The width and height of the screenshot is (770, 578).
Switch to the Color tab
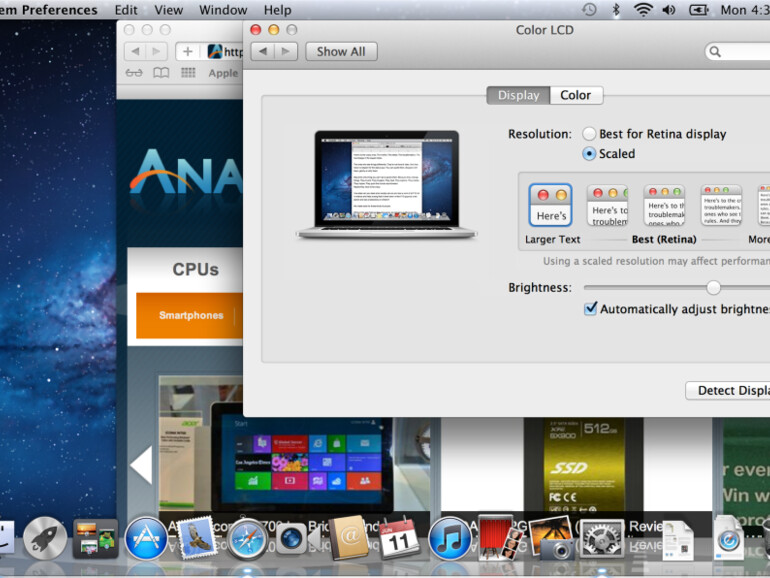click(x=576, y=95)
